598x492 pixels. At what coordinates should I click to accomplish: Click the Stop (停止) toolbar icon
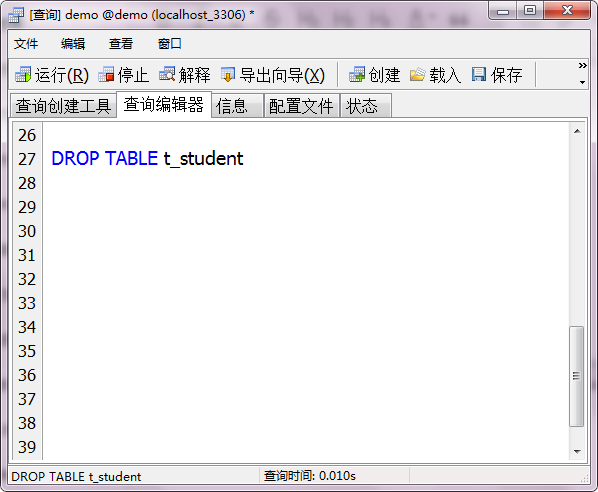106,74
